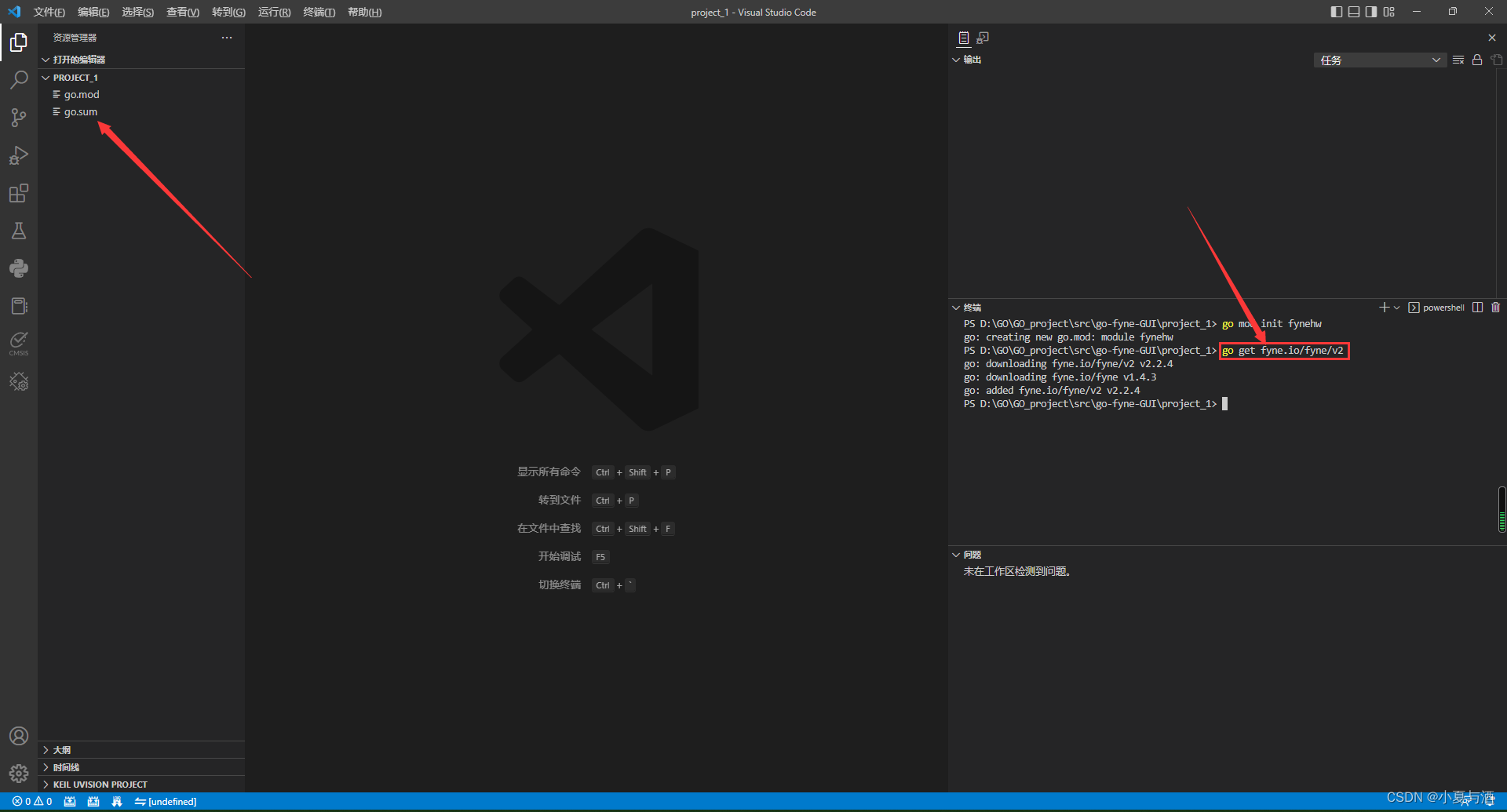Expand the KEIL UVISION PROJECT section
1507x812 pixels.
141,785
